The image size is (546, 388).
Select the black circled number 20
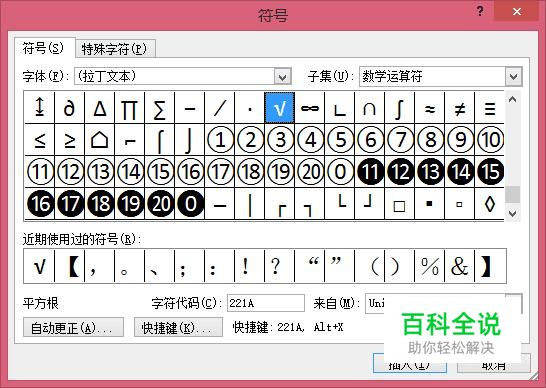point(159,204)
